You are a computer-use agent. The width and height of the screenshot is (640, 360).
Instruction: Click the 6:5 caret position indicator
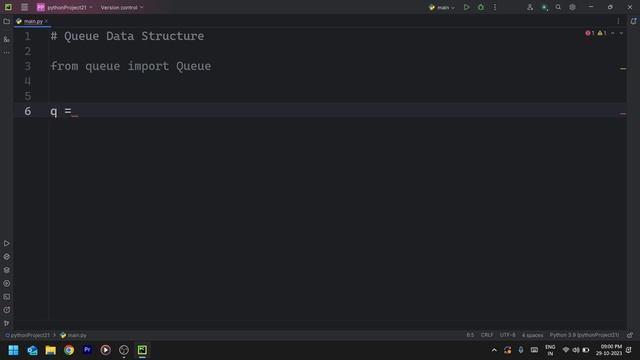470,335
